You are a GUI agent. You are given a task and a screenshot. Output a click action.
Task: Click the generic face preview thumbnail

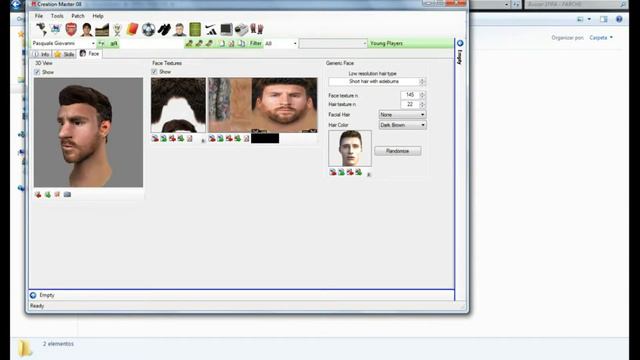click(350, 149)
